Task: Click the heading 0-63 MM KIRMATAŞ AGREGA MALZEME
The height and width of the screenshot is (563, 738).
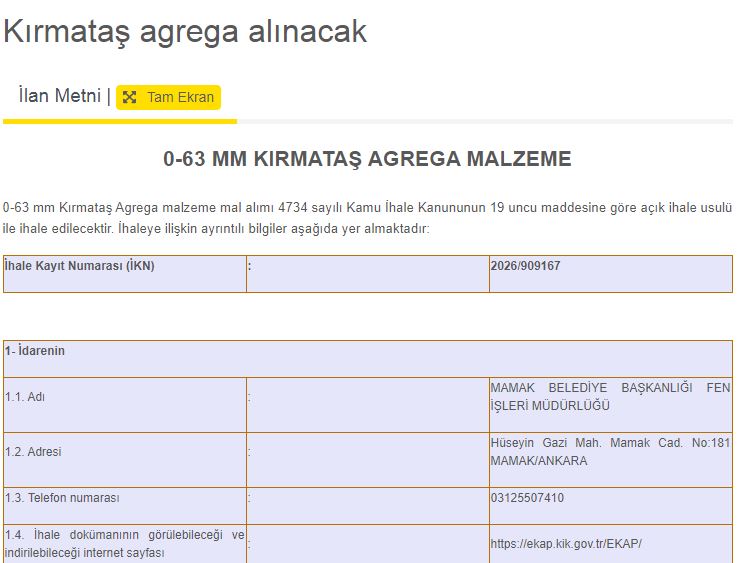Action: [367, 159]
